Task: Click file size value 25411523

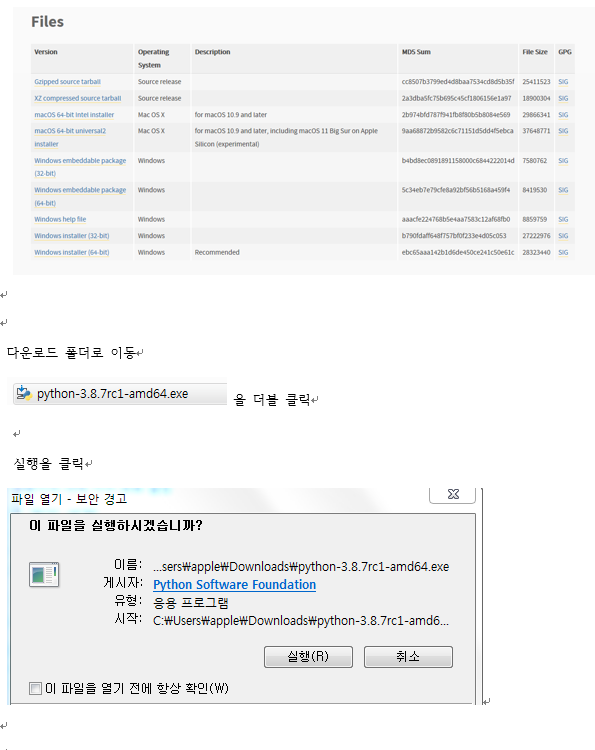Action: click(536, 82)
